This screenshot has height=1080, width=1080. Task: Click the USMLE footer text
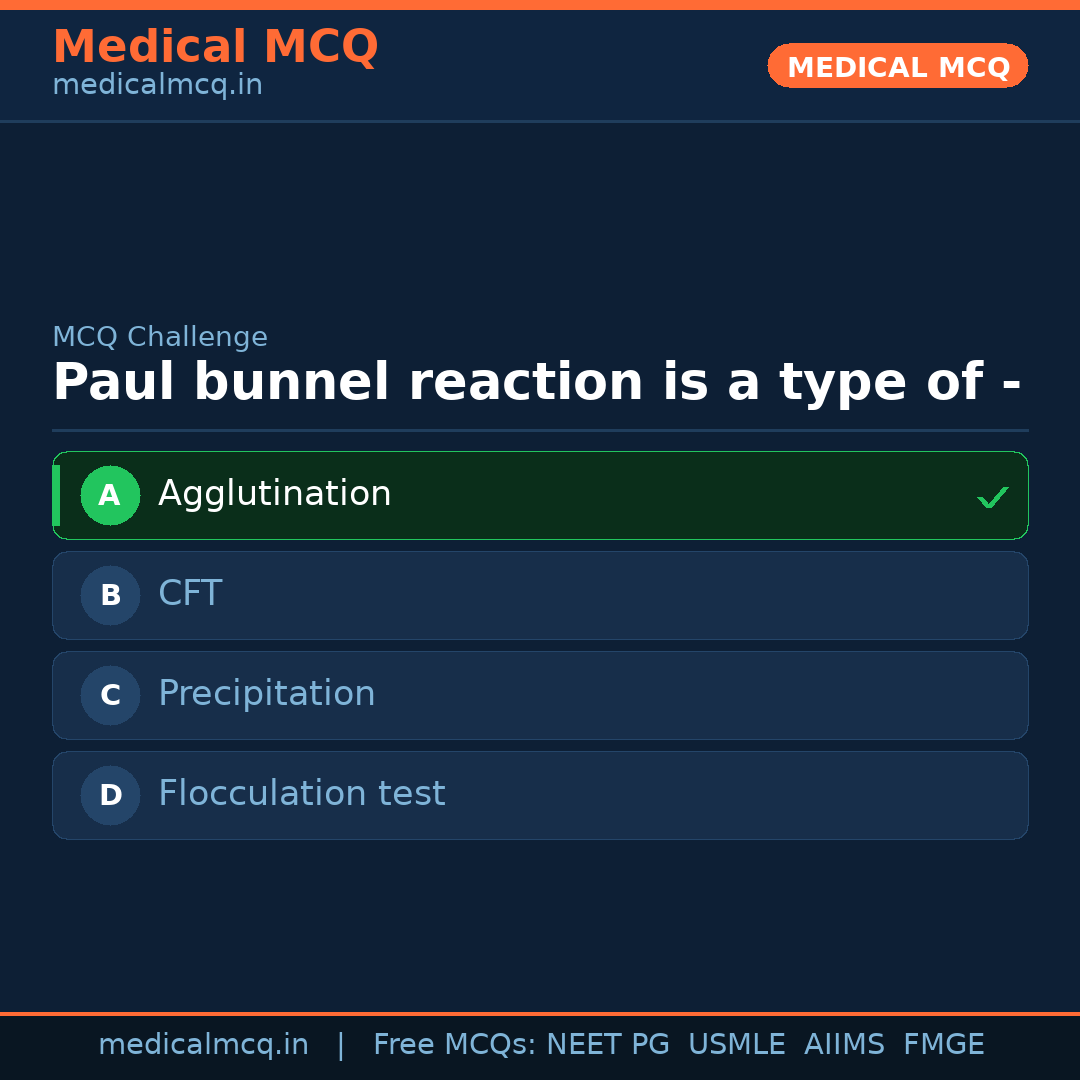tap(736, 1045)
